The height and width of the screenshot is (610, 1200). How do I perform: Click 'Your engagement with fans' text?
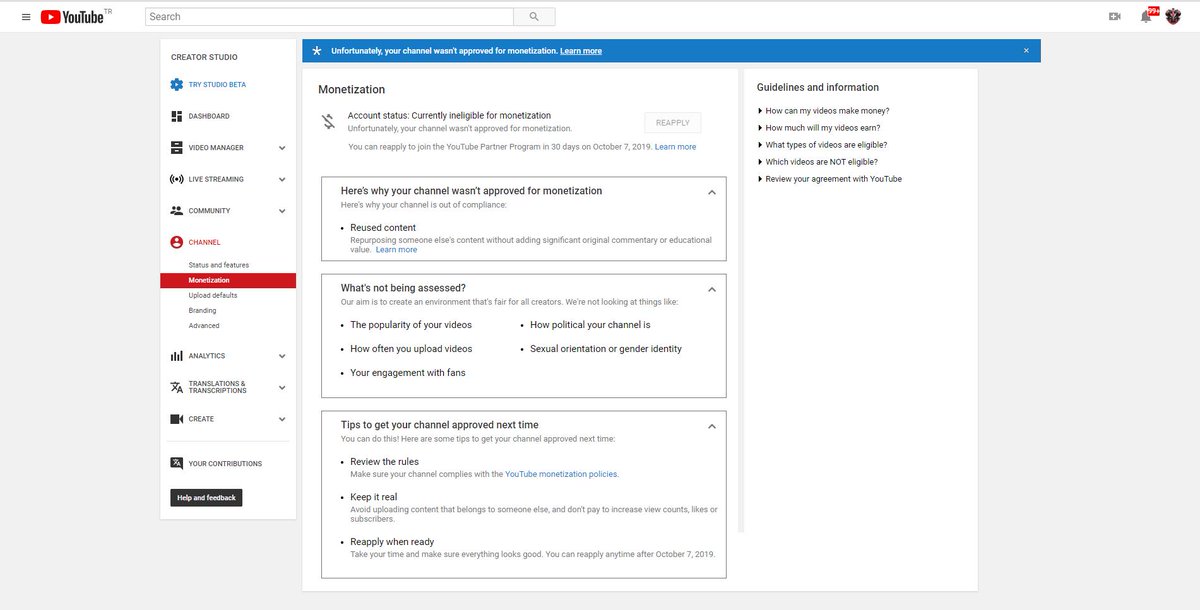pyautogui.click(x=407, y=373)
